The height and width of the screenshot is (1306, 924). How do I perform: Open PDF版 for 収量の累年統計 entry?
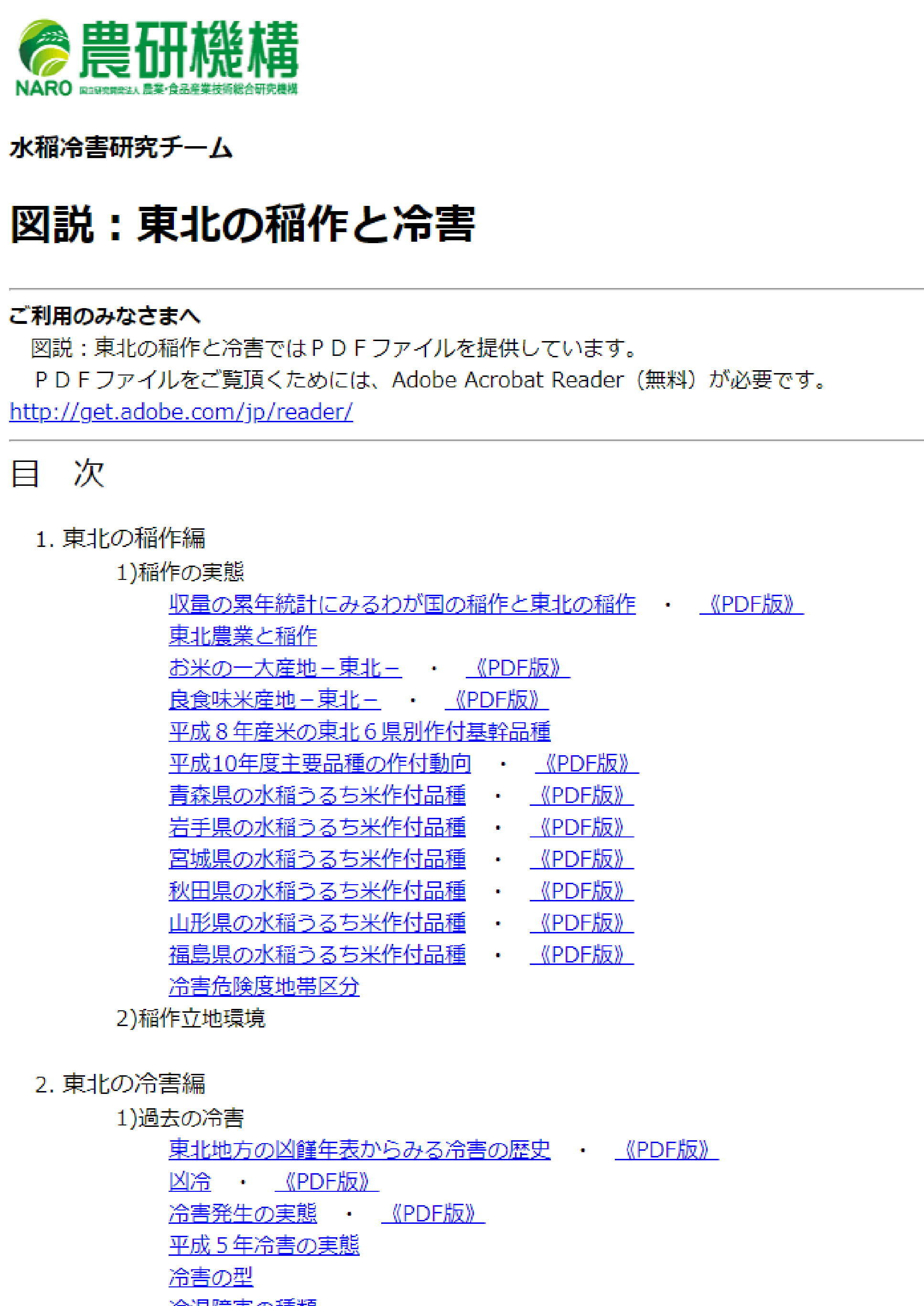pos(751,604)
